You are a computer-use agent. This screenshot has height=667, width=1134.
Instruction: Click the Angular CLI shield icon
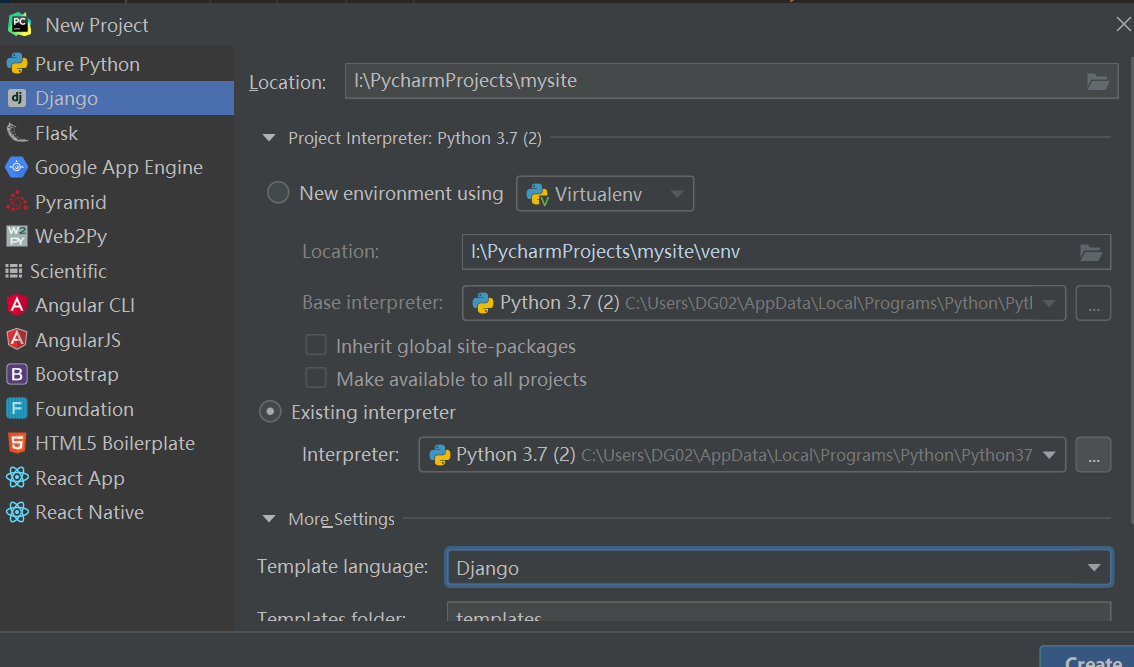pyautogui.click(x=17, y=305)
